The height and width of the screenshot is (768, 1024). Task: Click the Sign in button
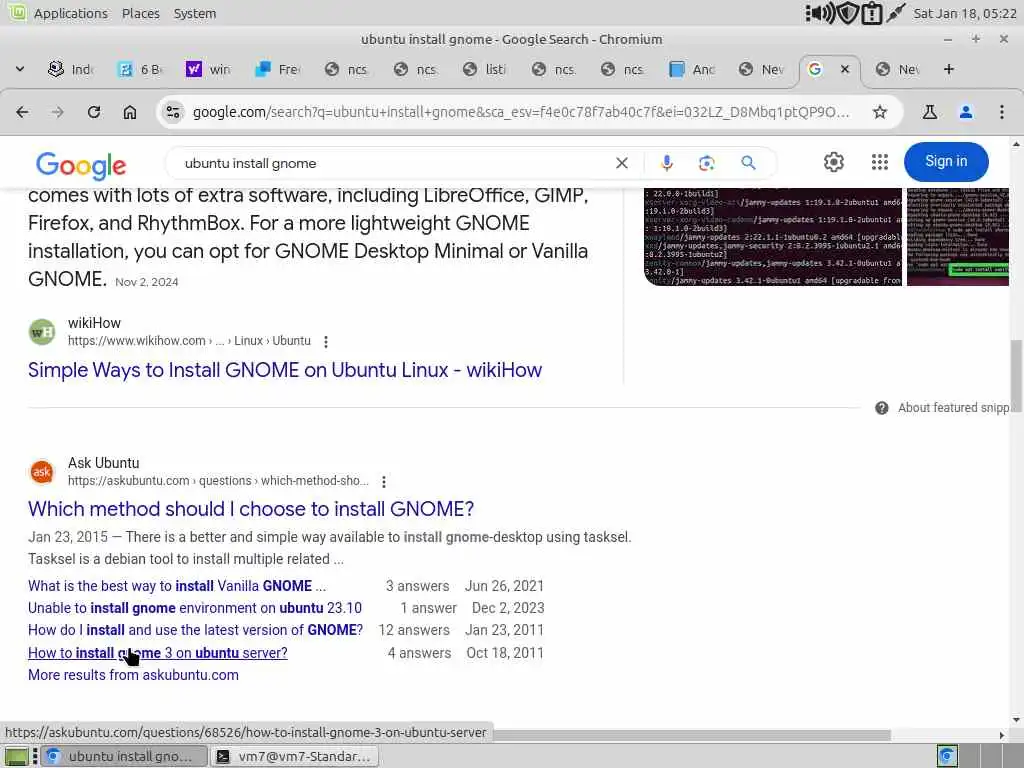946,161
